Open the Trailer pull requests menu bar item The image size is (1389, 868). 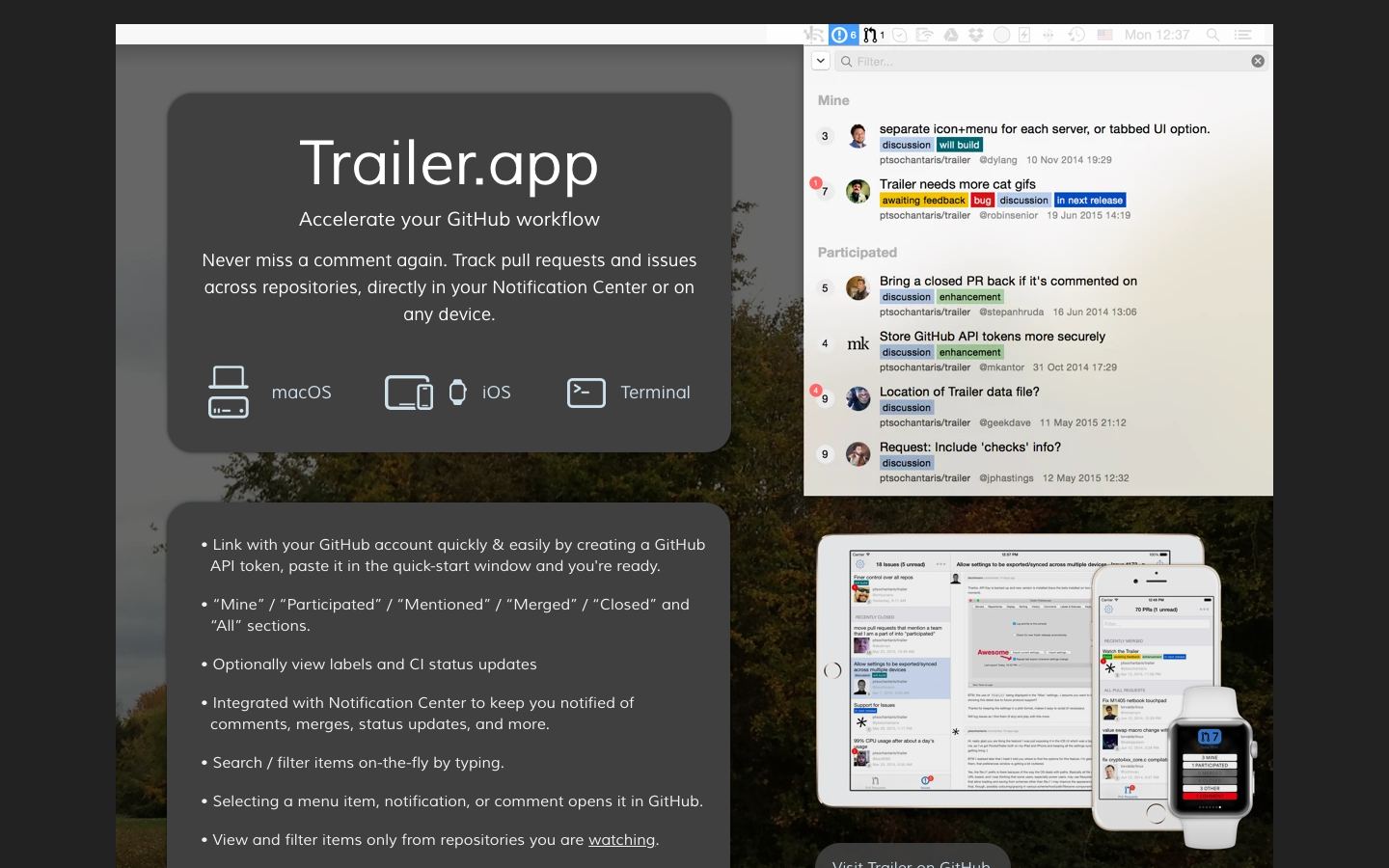(874, 35)
